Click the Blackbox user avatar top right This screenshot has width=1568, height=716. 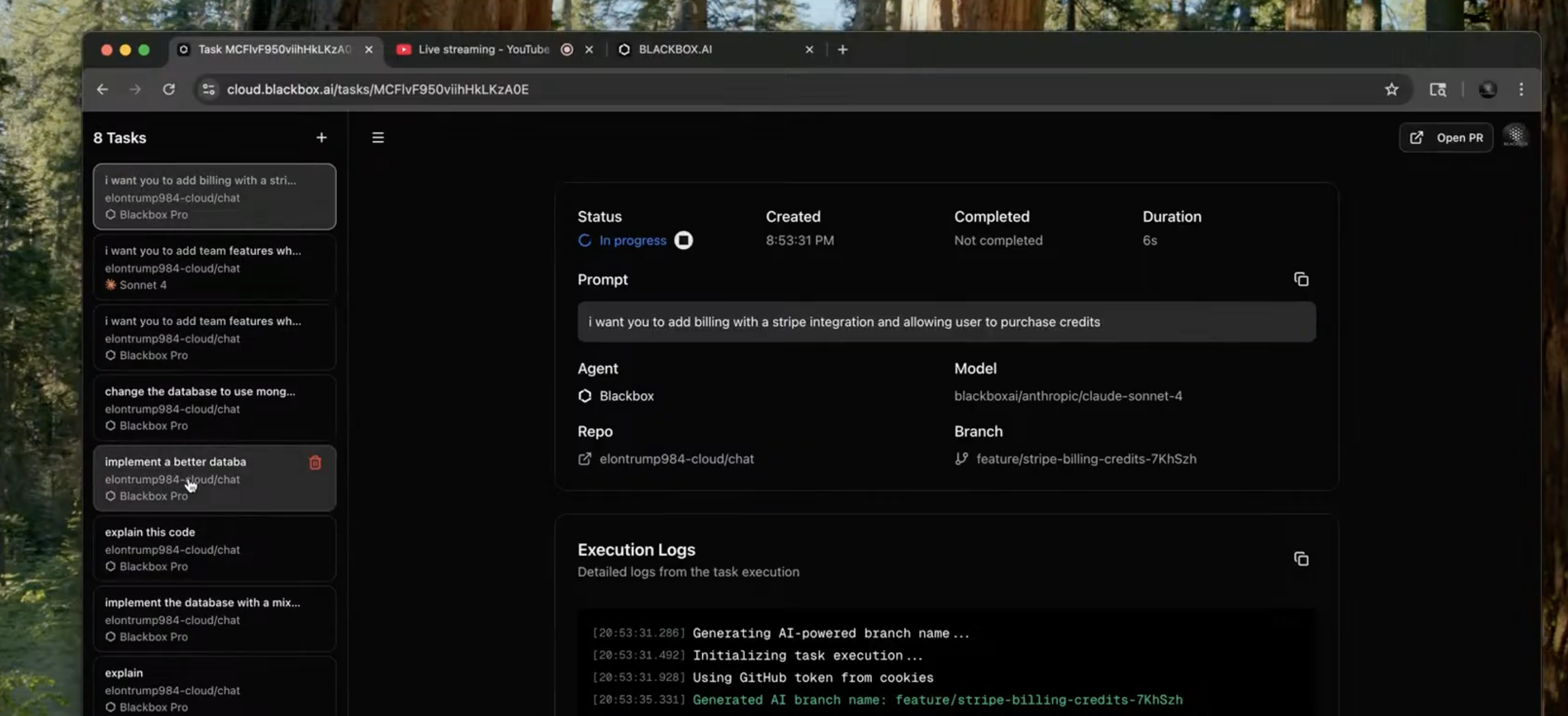[1515, 136]
